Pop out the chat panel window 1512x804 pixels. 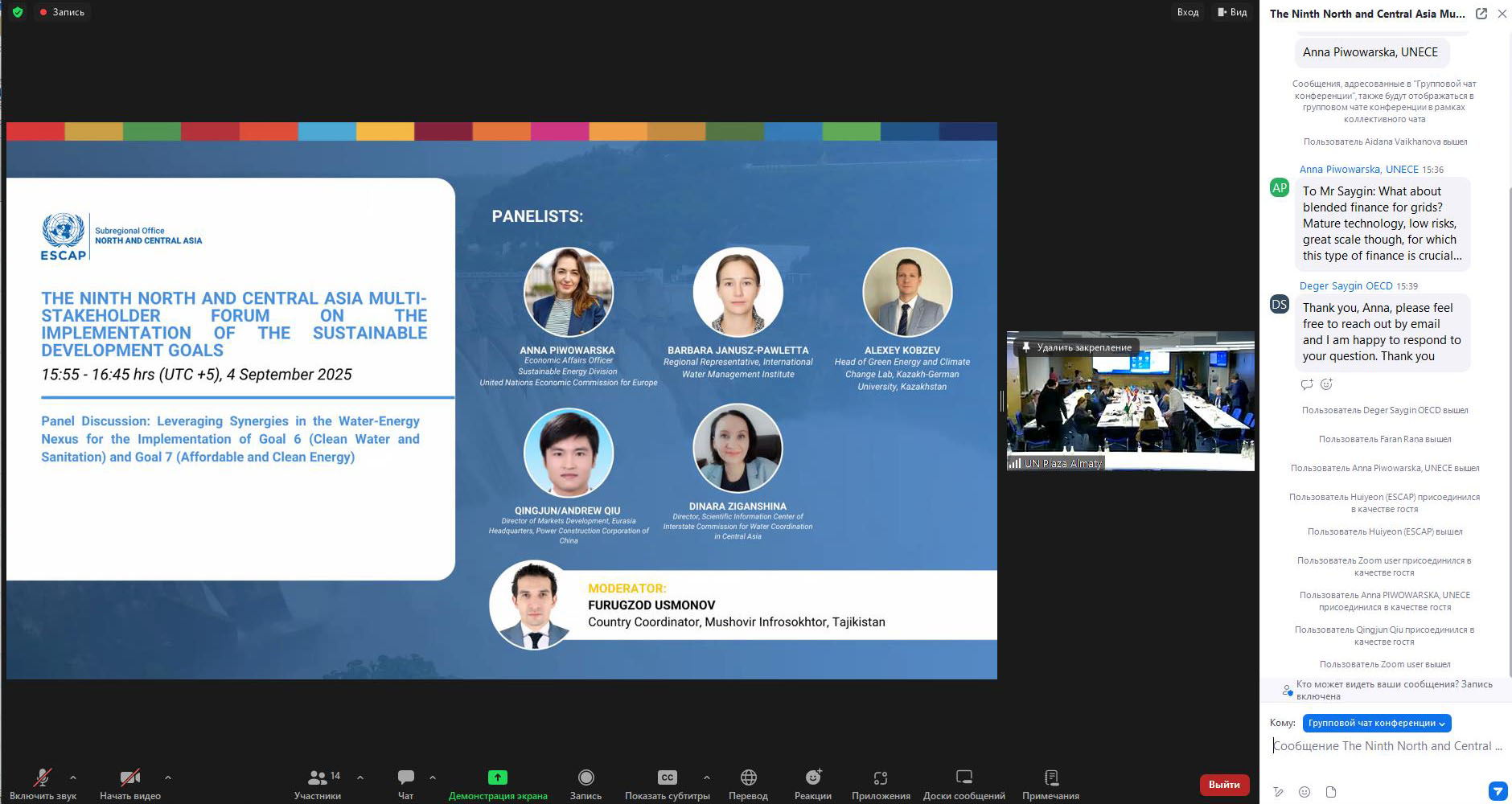1481,14
